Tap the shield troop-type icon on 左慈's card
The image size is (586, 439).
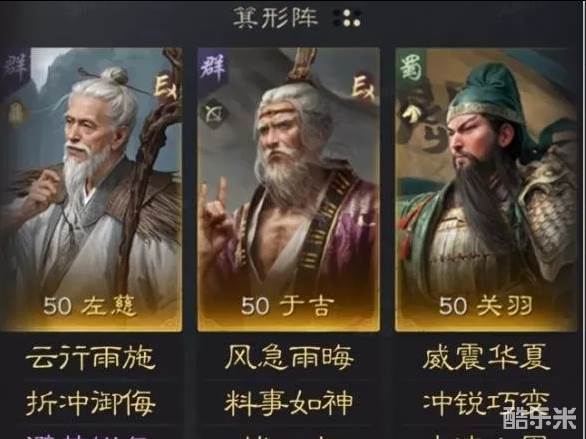[16, 114]
